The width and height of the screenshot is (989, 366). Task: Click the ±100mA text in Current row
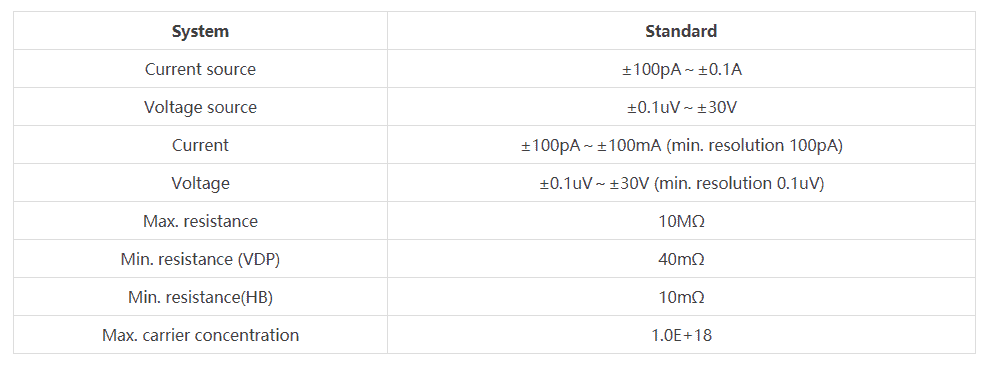tap(629, 145)
